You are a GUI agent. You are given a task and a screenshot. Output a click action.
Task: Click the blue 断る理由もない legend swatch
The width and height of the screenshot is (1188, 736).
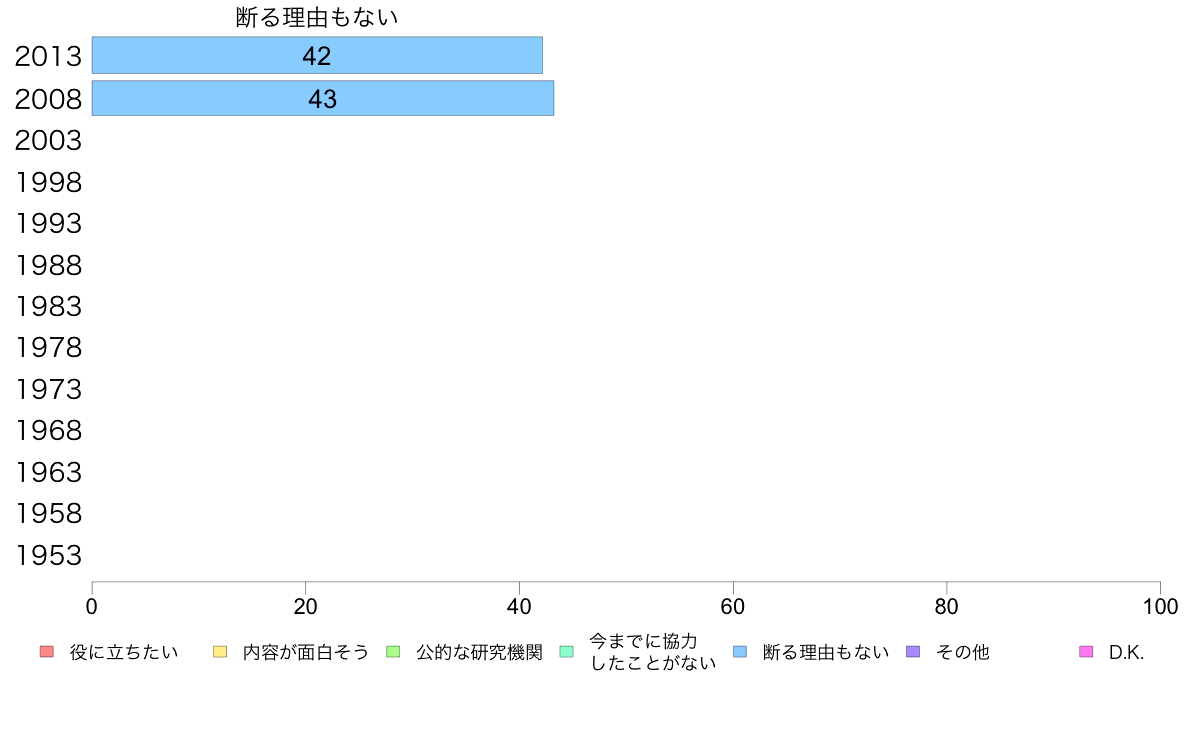pyautogui.click(x=740, y=652)
